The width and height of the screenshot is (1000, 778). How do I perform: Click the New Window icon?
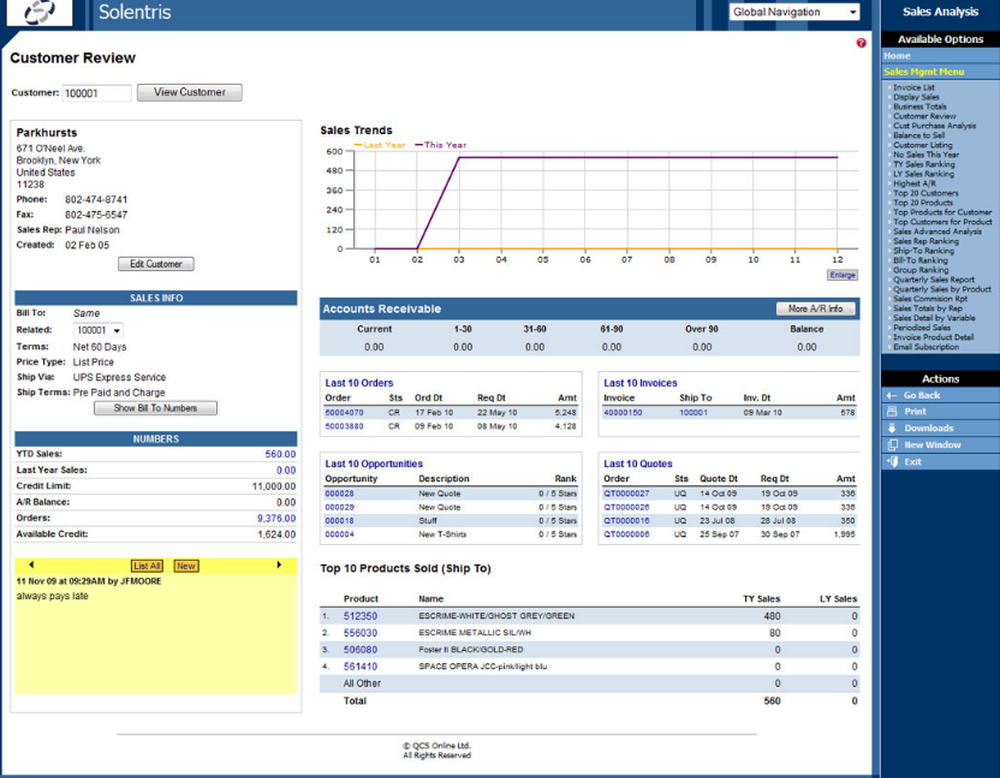pyautogui.click(x=892, y=444)
